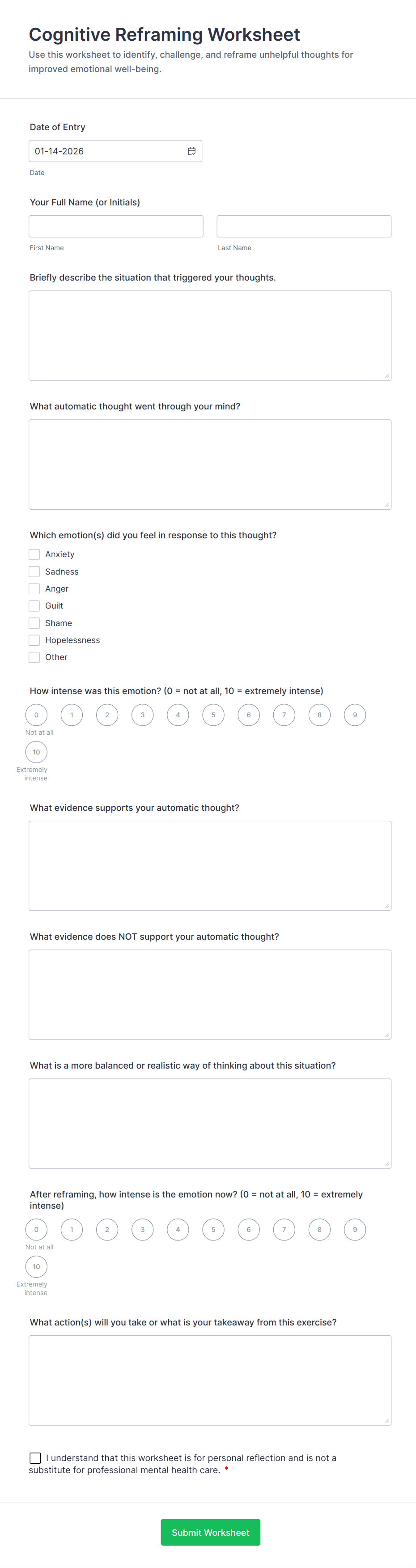416x1568 pixels.
Task: Check the personal reflection acknowledgment checkbox
Action: coord(35,1457)
